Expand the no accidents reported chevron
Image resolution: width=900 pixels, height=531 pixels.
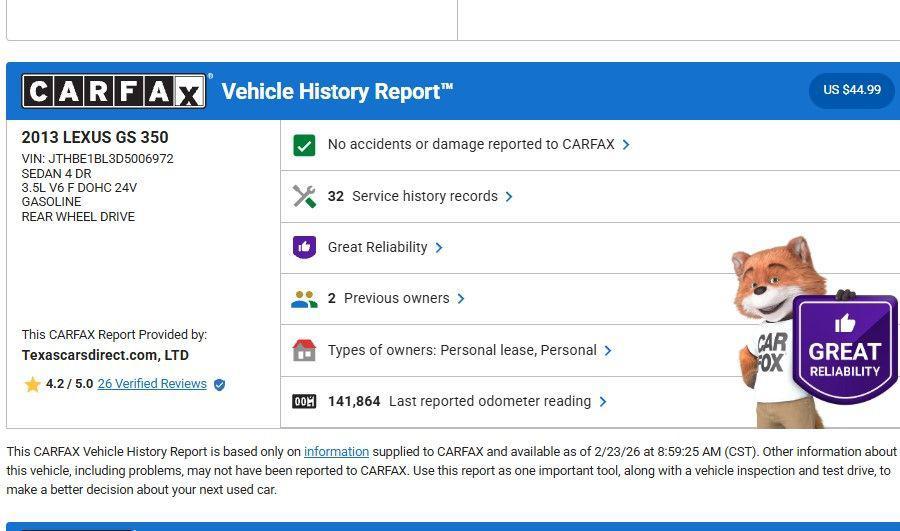[x=626, y=145]
